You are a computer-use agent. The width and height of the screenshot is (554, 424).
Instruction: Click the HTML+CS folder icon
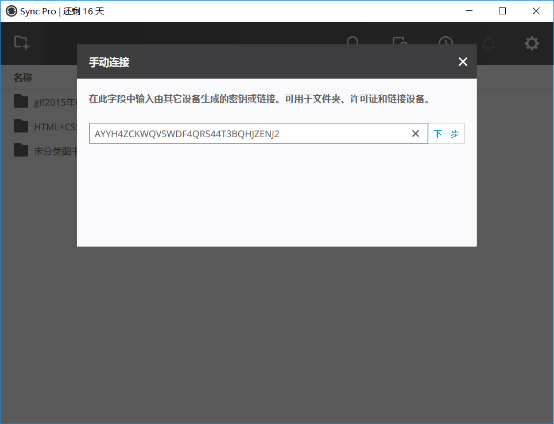[x=21, y=125]
